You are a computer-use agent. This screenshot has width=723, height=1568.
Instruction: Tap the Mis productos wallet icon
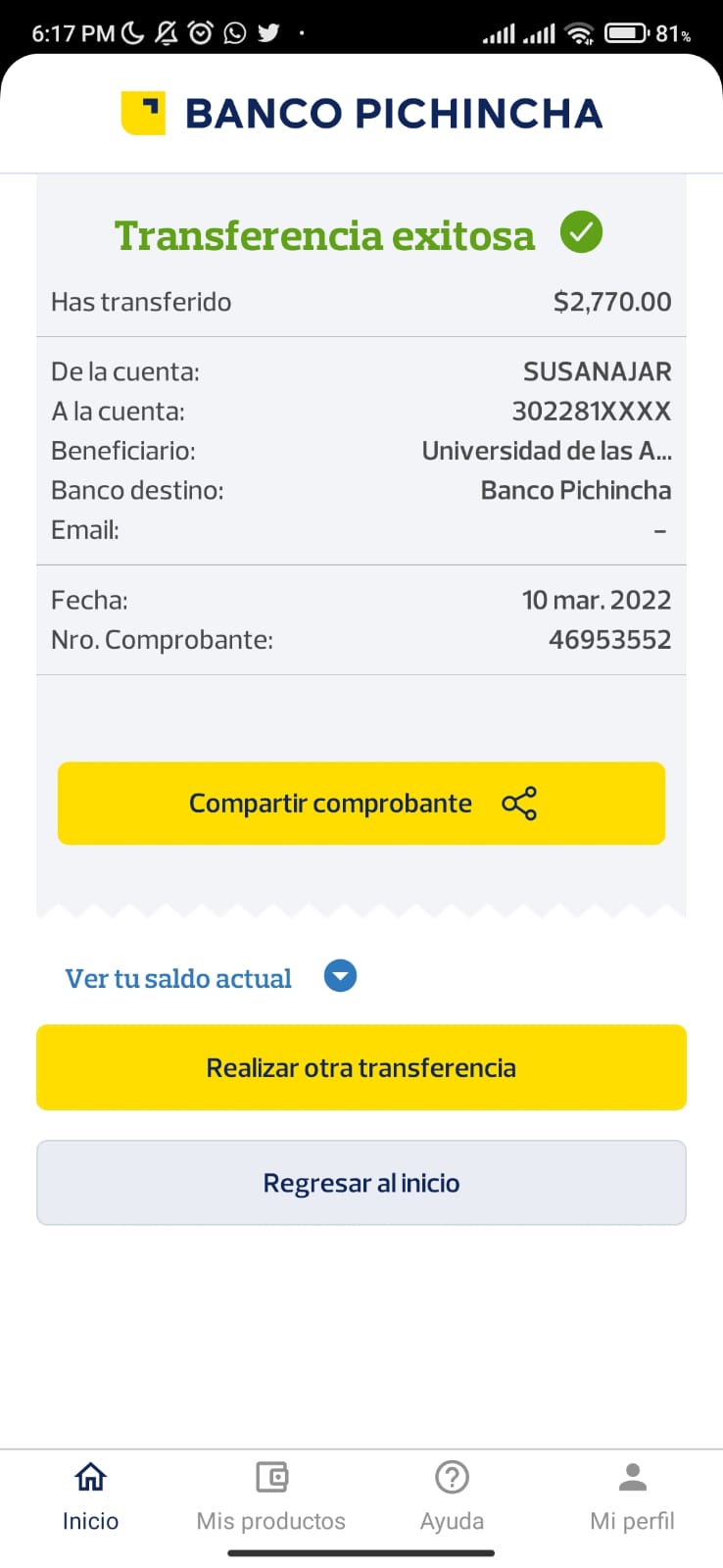(271, 1476)
